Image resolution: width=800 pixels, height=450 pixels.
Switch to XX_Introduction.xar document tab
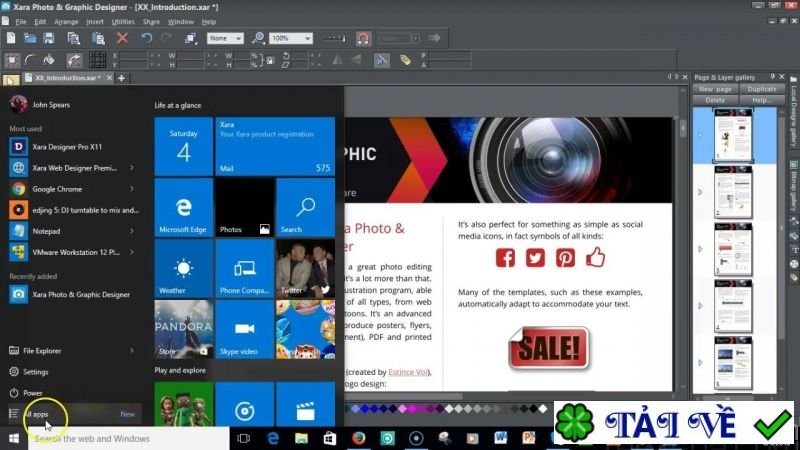67,77
